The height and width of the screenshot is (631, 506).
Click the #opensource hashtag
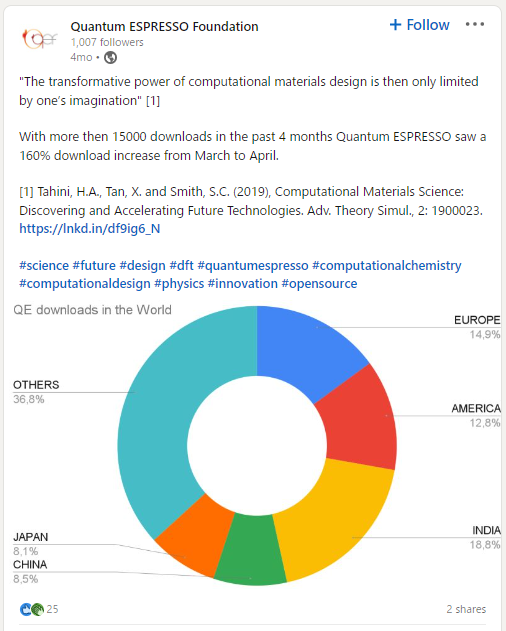tap(319, 284)
